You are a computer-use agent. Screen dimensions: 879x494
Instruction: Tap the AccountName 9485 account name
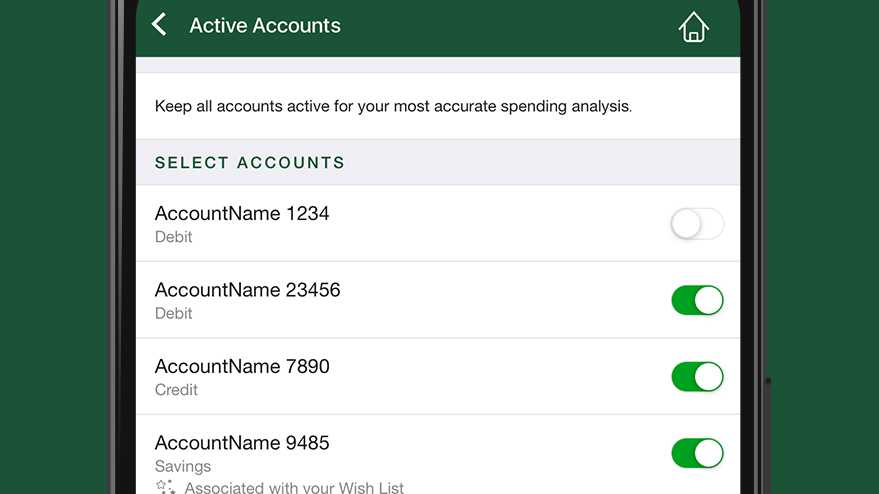click(x=242, y=443)
